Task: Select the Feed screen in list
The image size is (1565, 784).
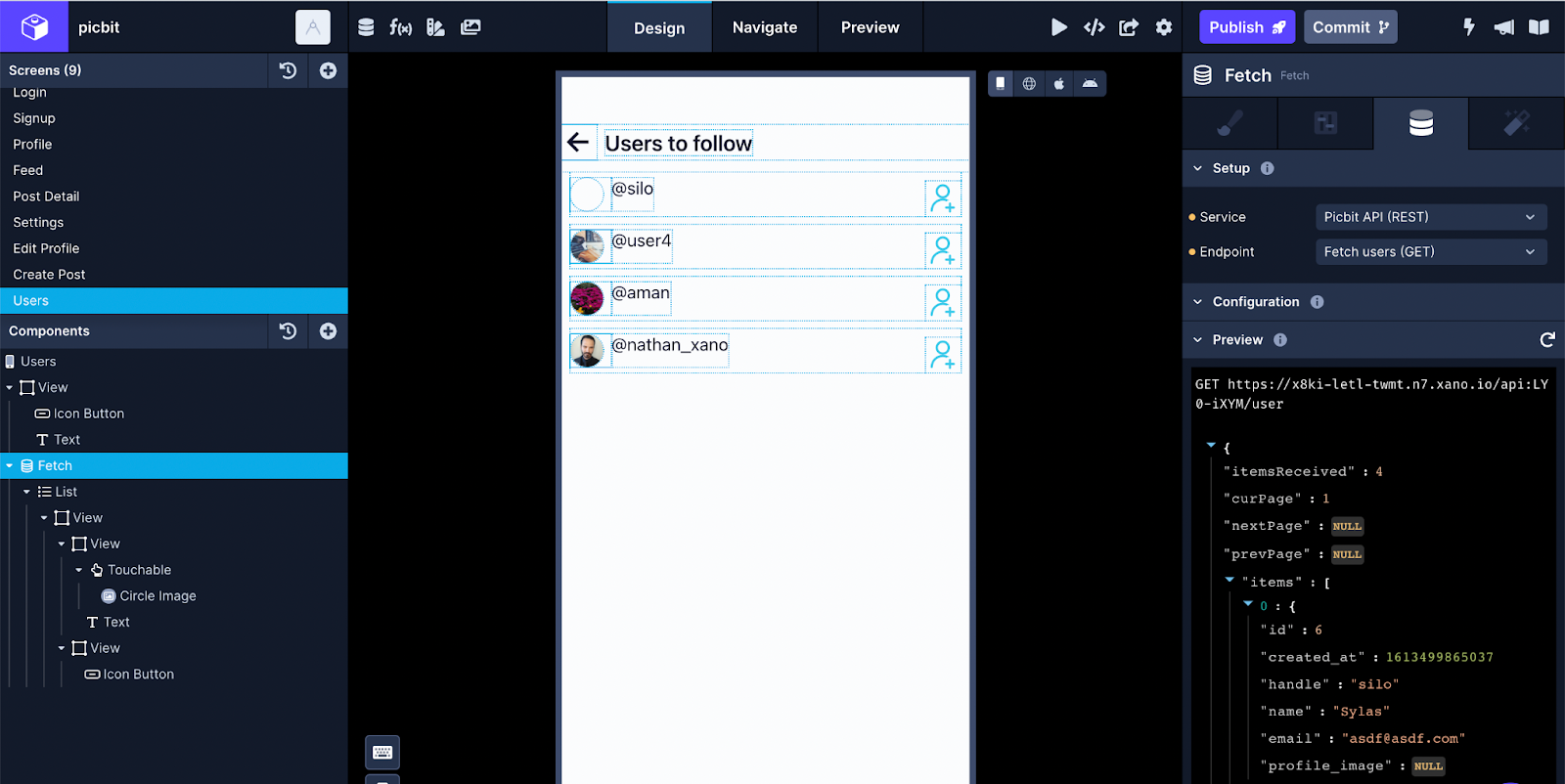Action: 28,170
